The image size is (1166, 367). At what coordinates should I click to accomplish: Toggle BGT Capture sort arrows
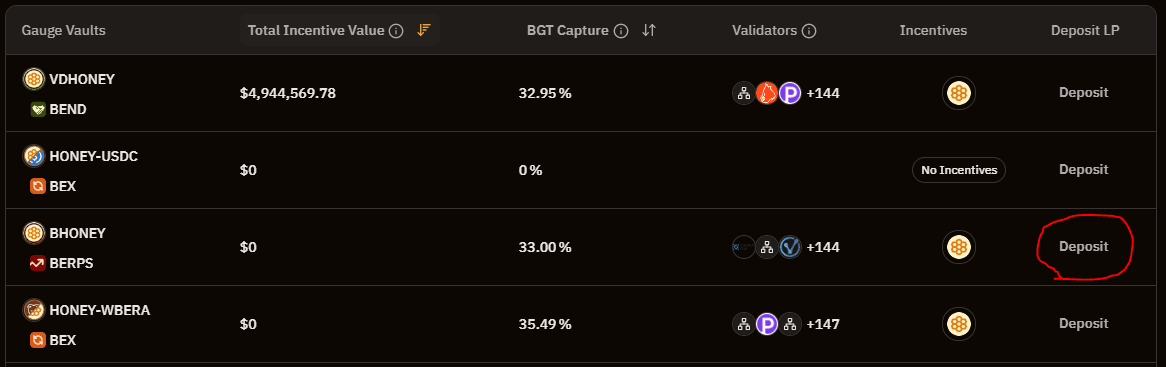coord(649,30)
